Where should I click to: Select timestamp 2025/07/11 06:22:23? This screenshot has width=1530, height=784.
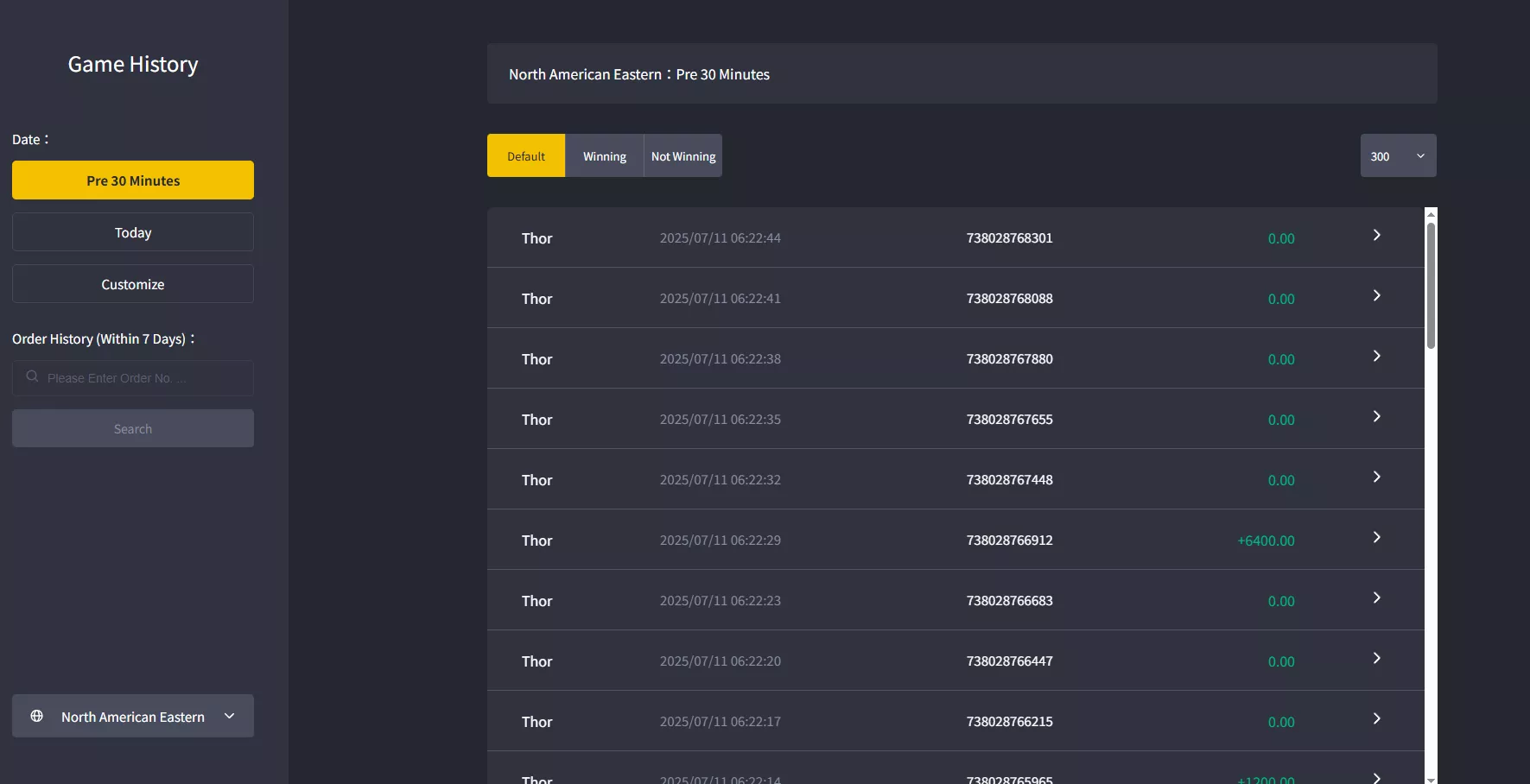click(721, 600)
